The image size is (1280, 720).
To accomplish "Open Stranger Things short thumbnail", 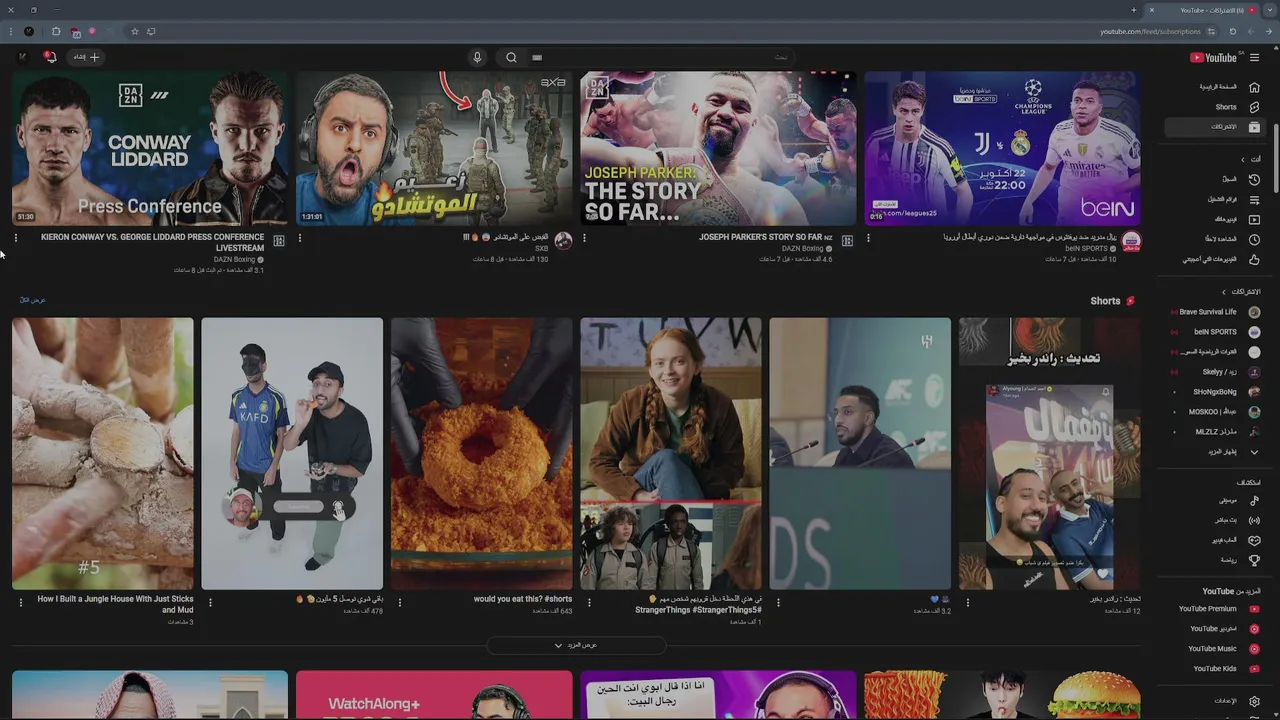I will [x=671, y=453].
